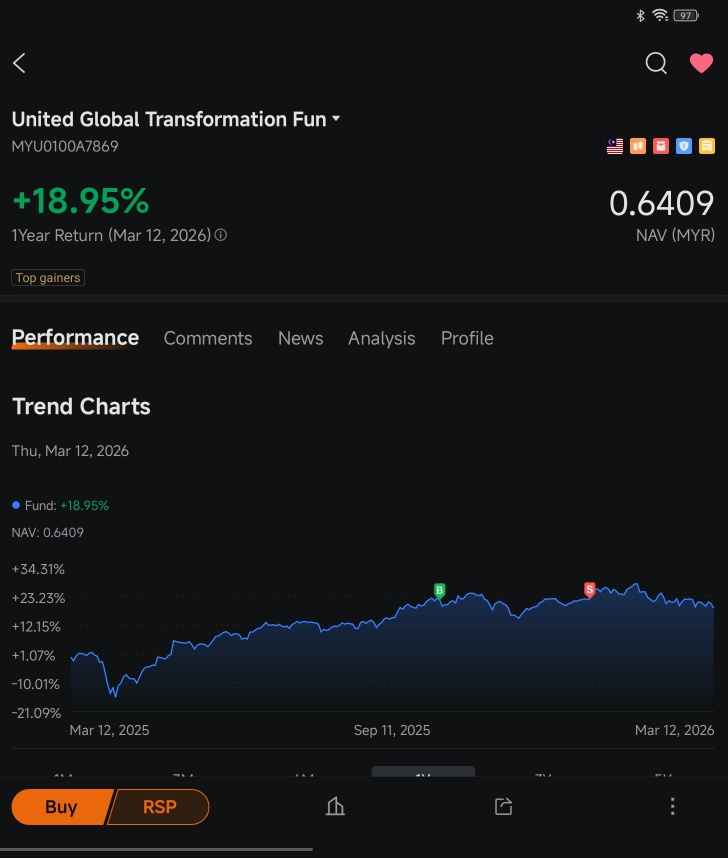The height and width of the screenshot is (858, 728).
Task: Open the search magnifier icon
Action: 656,63
